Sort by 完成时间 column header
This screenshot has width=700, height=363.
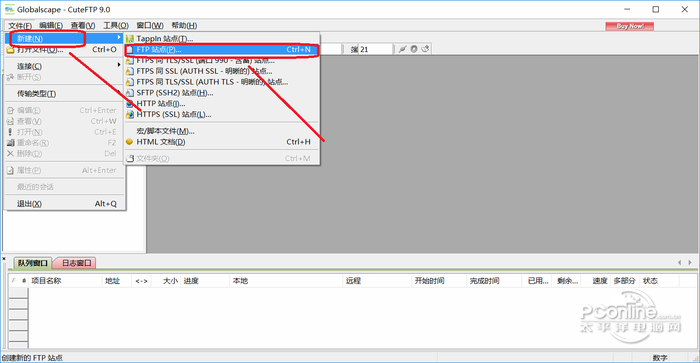pyautogui.click(x=494, y=281)
